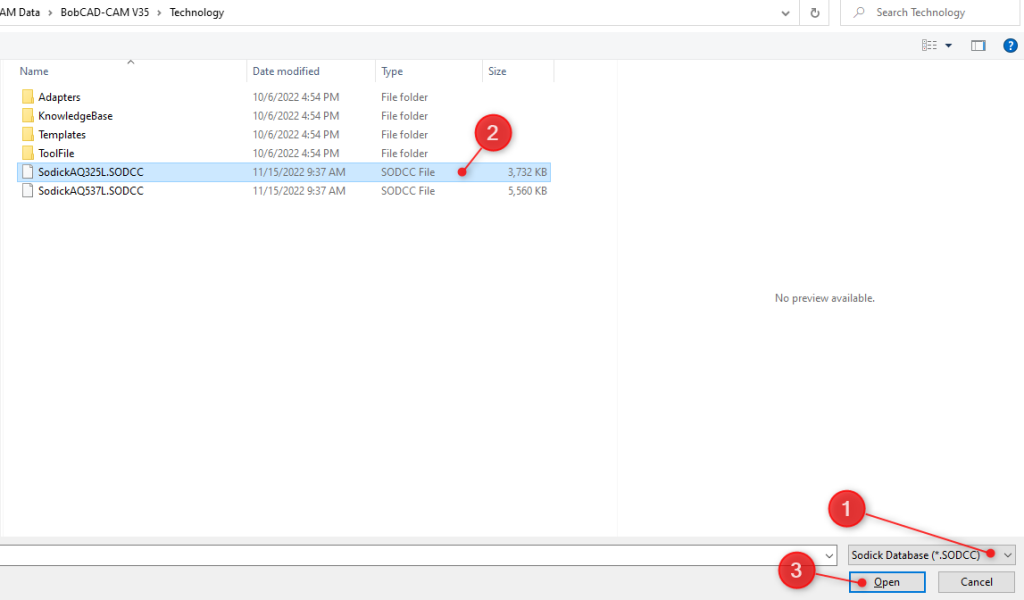Sort files by the Name column header
Image resolution: width=1024 pixels, height=600 pixels.
click(34, 72)
